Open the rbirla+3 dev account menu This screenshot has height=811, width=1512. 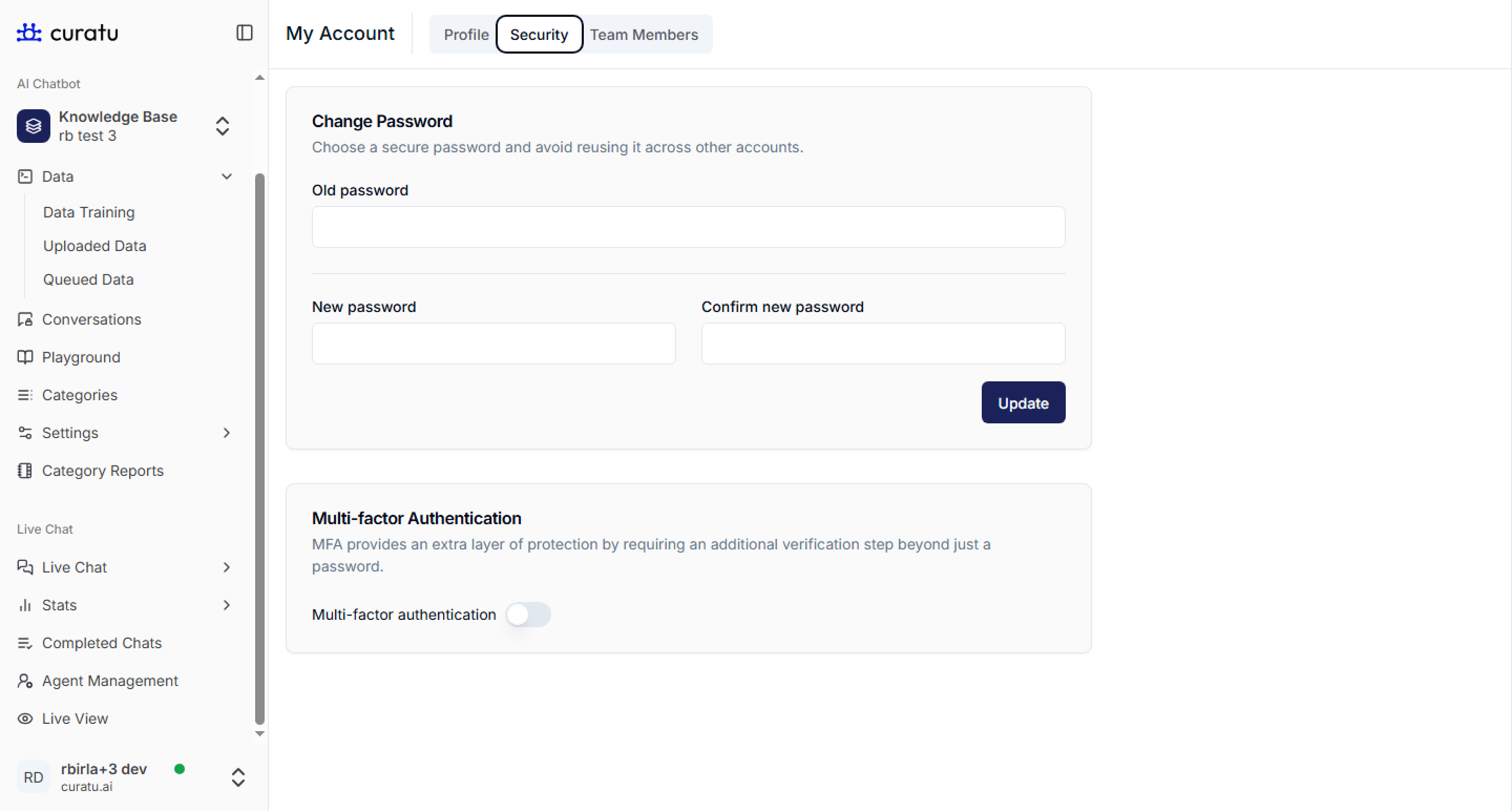(238, 777)
